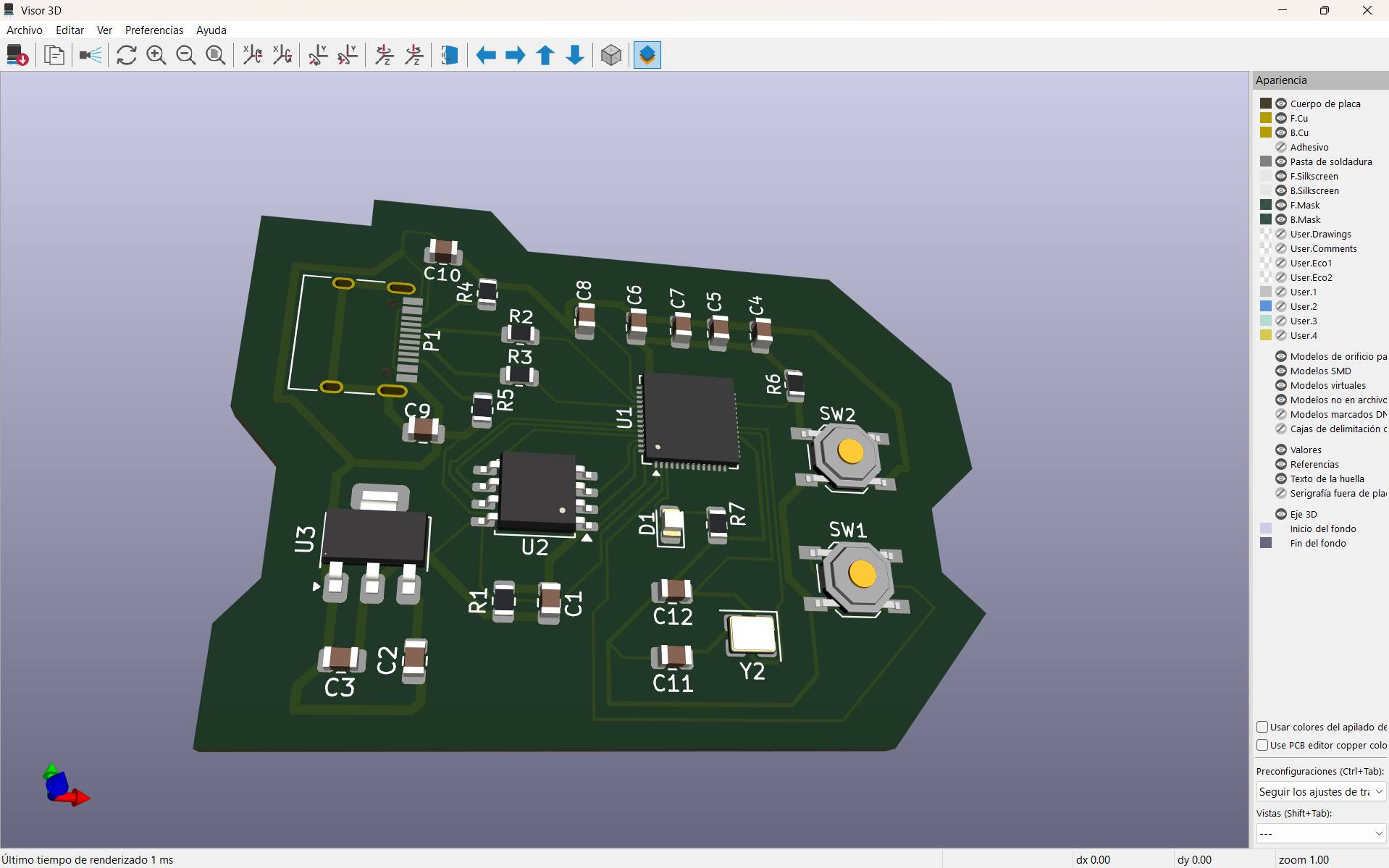Show the Adhesivo layer
The width and height of the screenshot is (1389, 868).
point(1280,146)
